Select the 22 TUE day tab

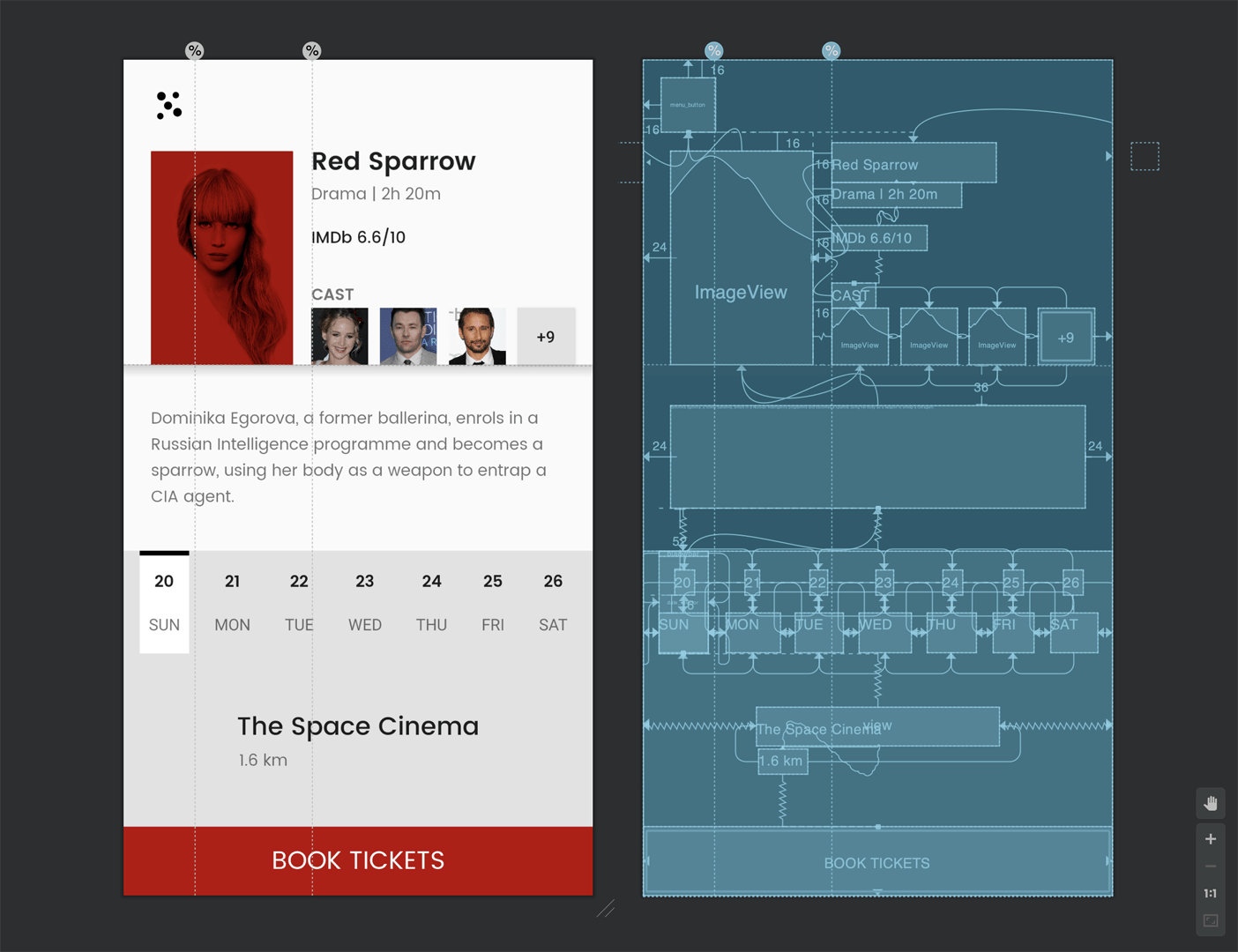click(x=299, y=602)
